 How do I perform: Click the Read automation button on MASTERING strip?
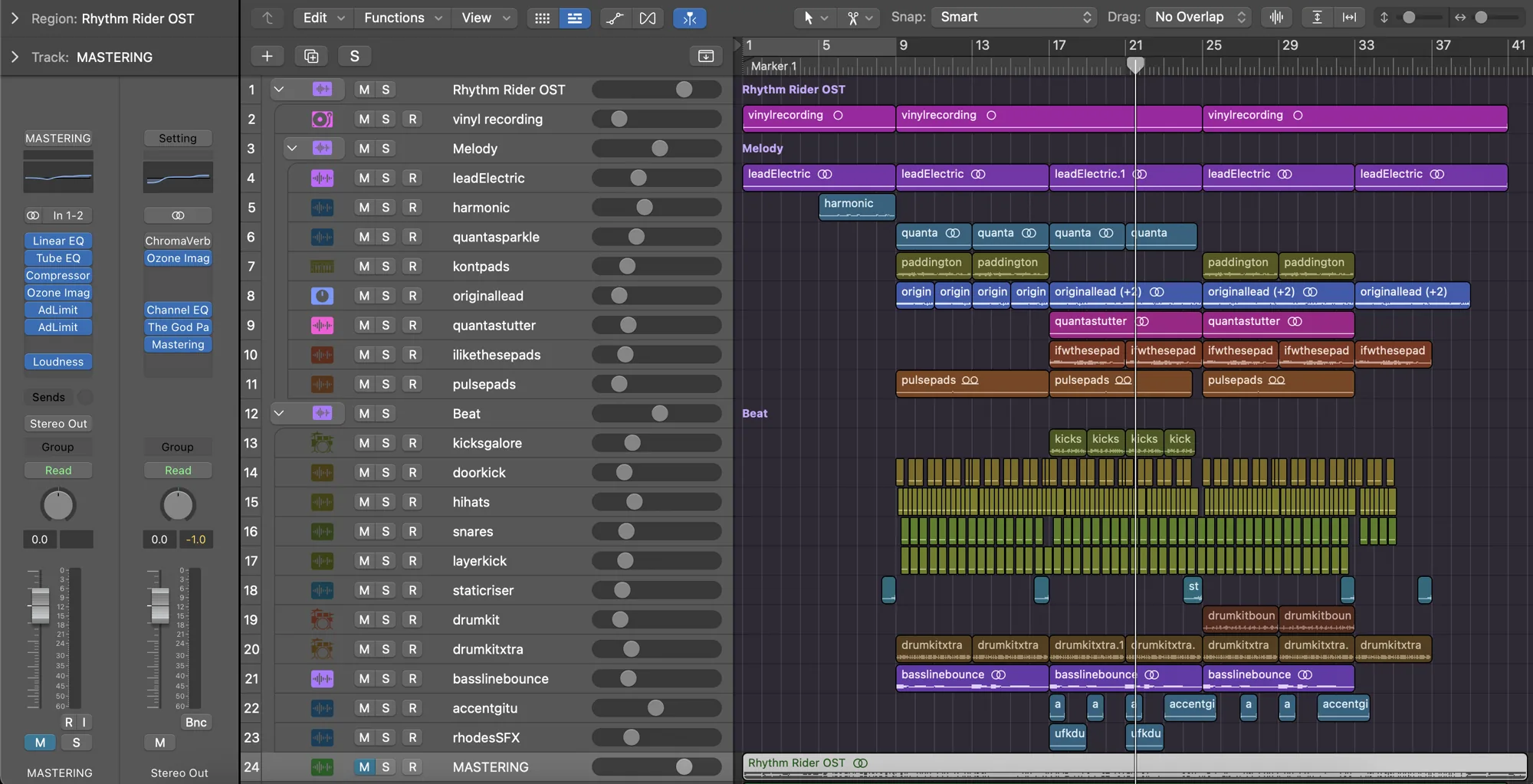(x=58, y=471)
